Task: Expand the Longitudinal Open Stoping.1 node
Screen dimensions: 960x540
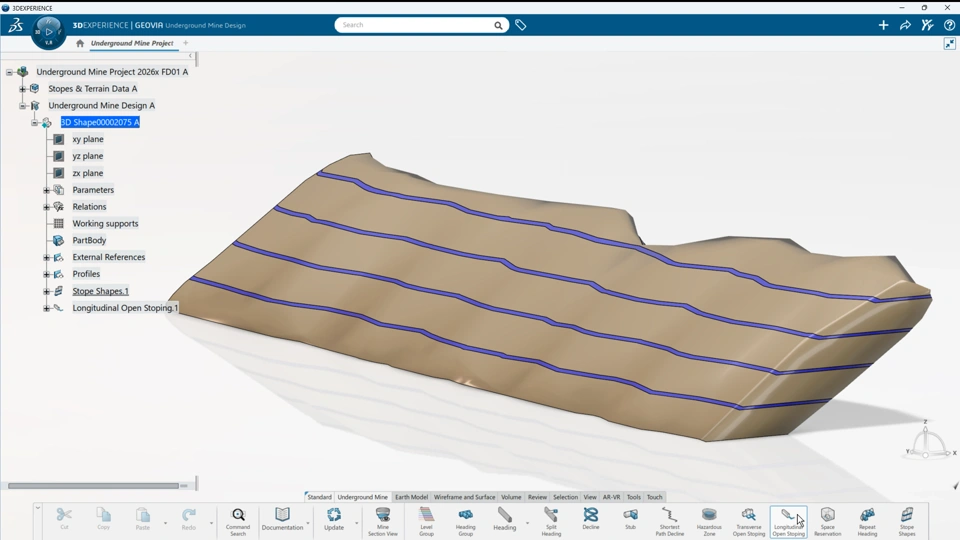Action: point(47,308)
